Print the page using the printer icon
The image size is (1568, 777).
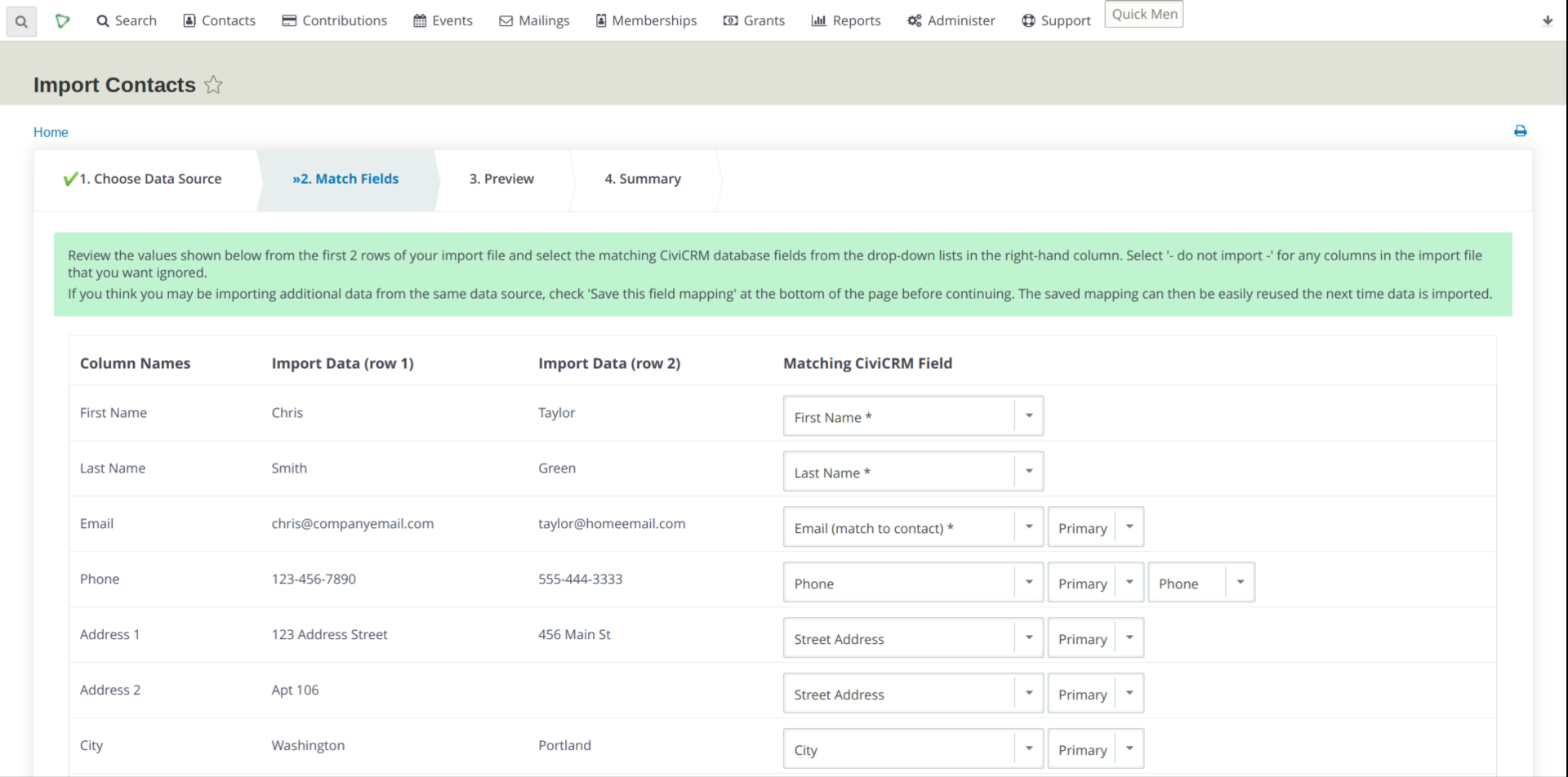tap(1520, 131)
